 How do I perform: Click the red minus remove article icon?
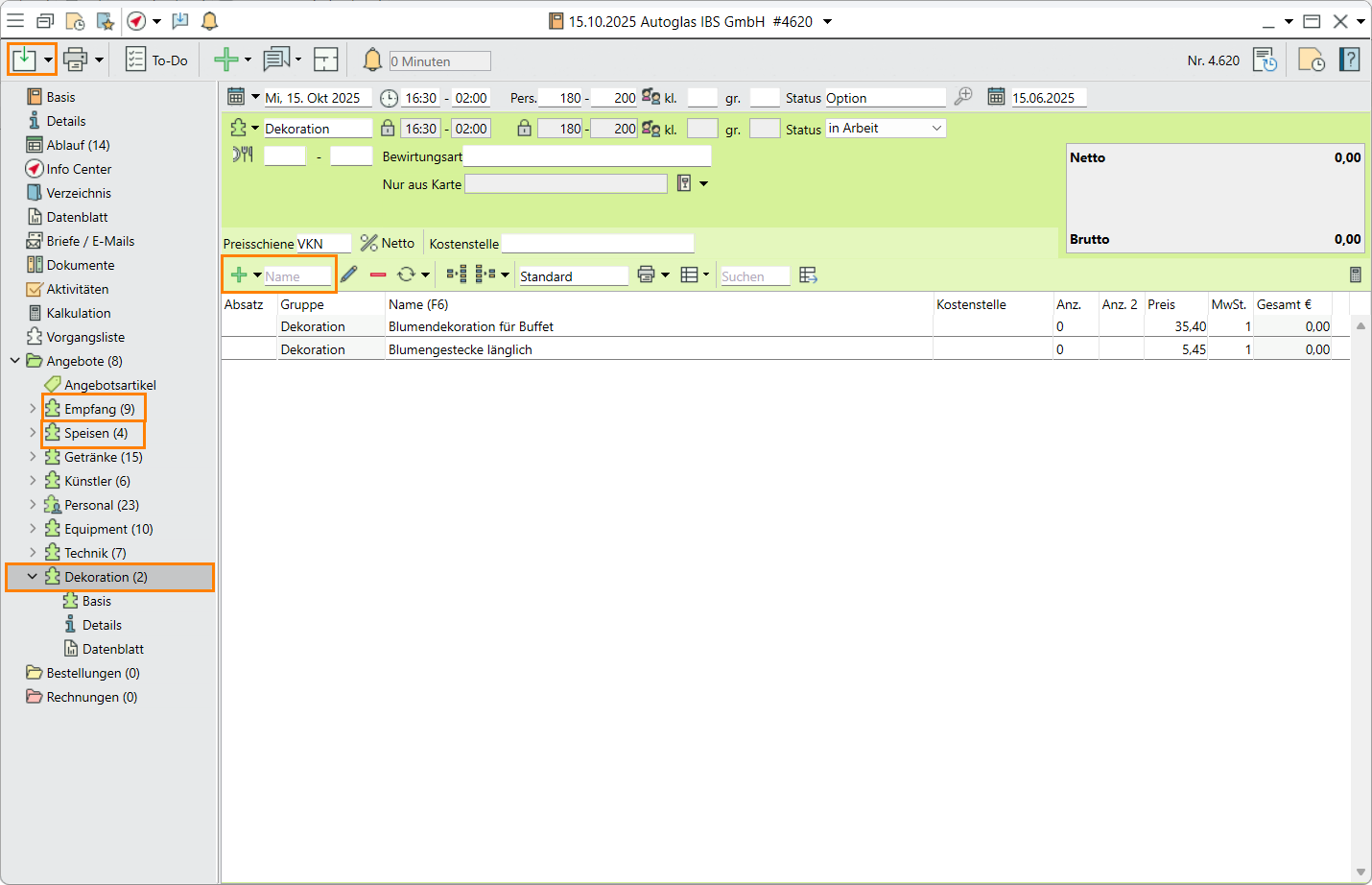(378, 275)
